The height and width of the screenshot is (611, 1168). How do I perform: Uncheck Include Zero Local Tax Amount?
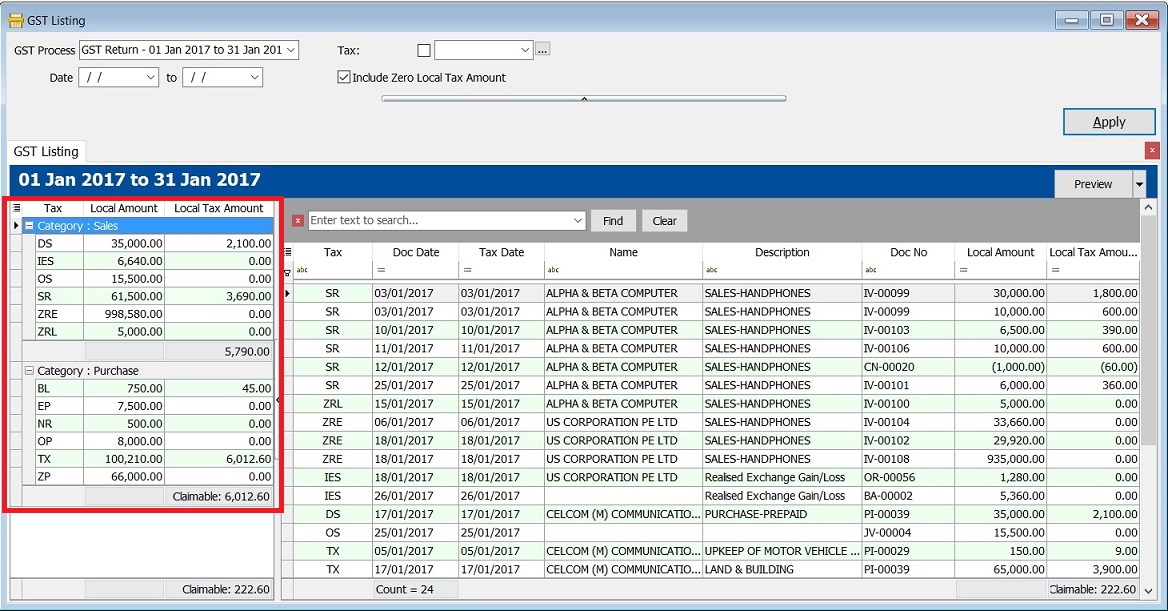click(x=344, y=77)
